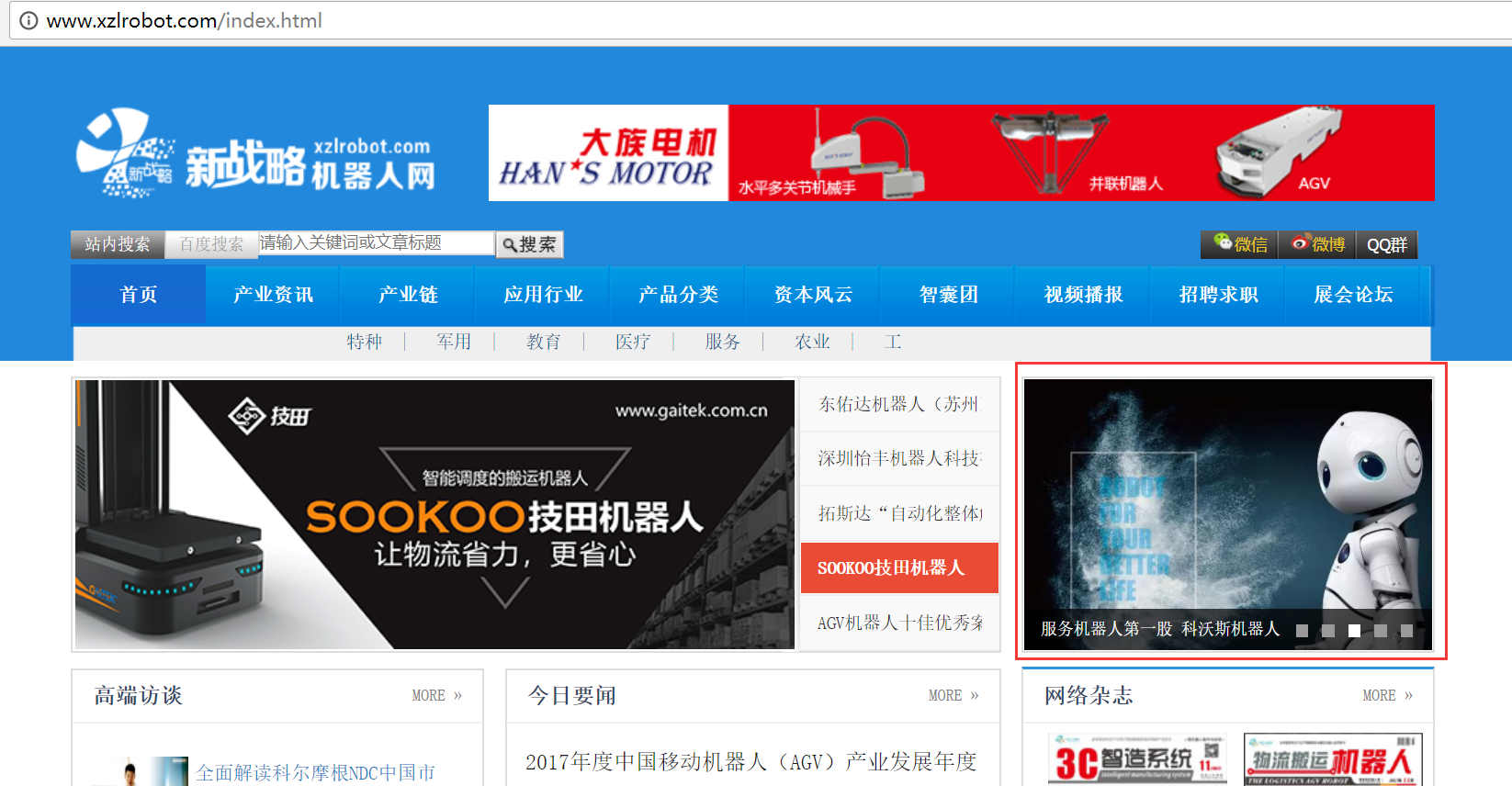
Task: Focus the keyword search input field
Action: point(377,242)
